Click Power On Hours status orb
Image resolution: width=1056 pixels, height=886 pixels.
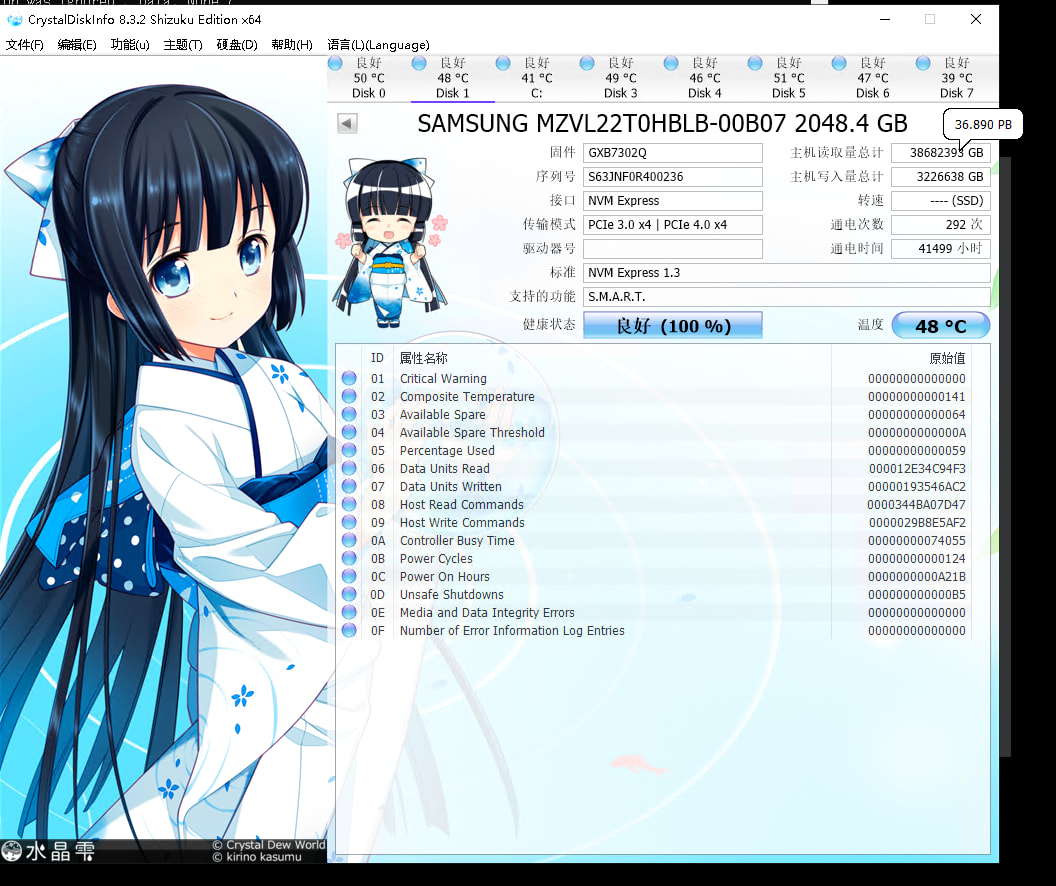(x=349, y=576)
